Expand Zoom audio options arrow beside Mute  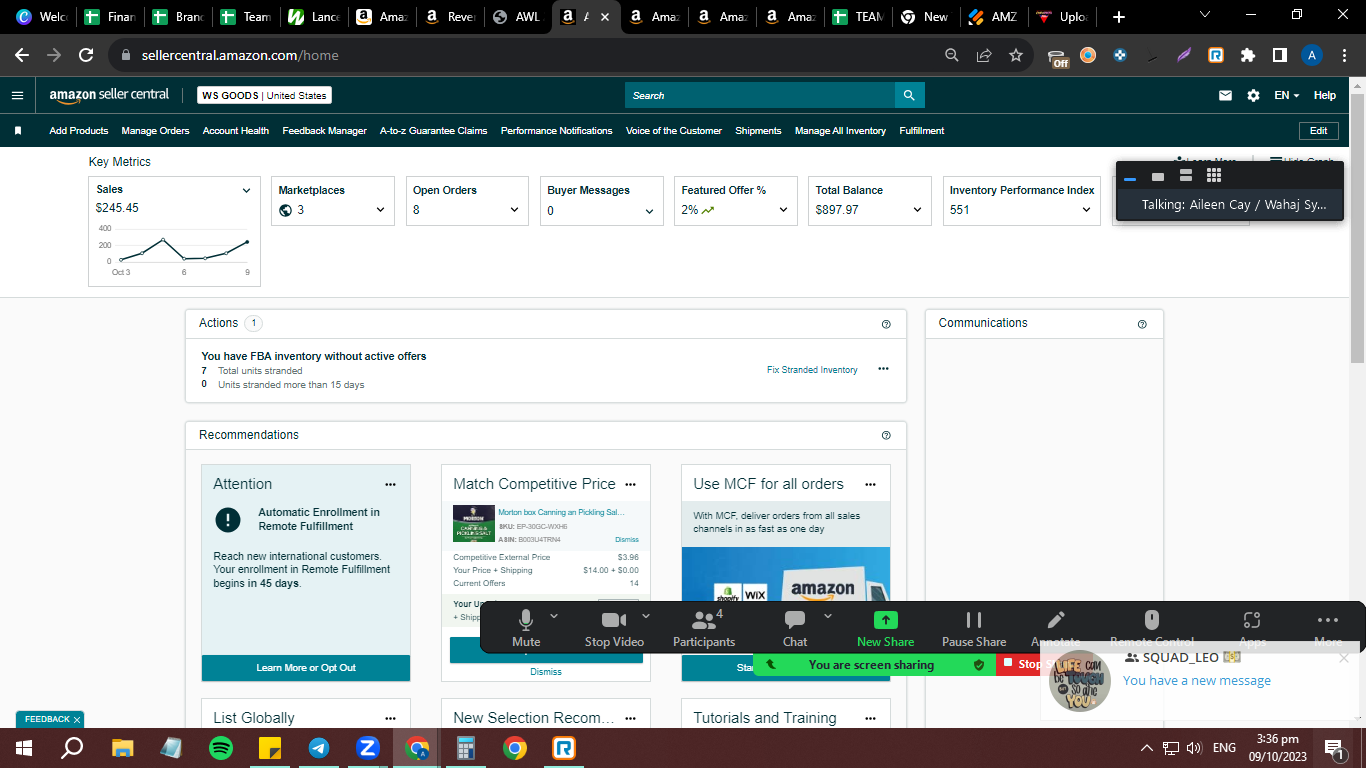pyautogui.click(x=554, y=616)
